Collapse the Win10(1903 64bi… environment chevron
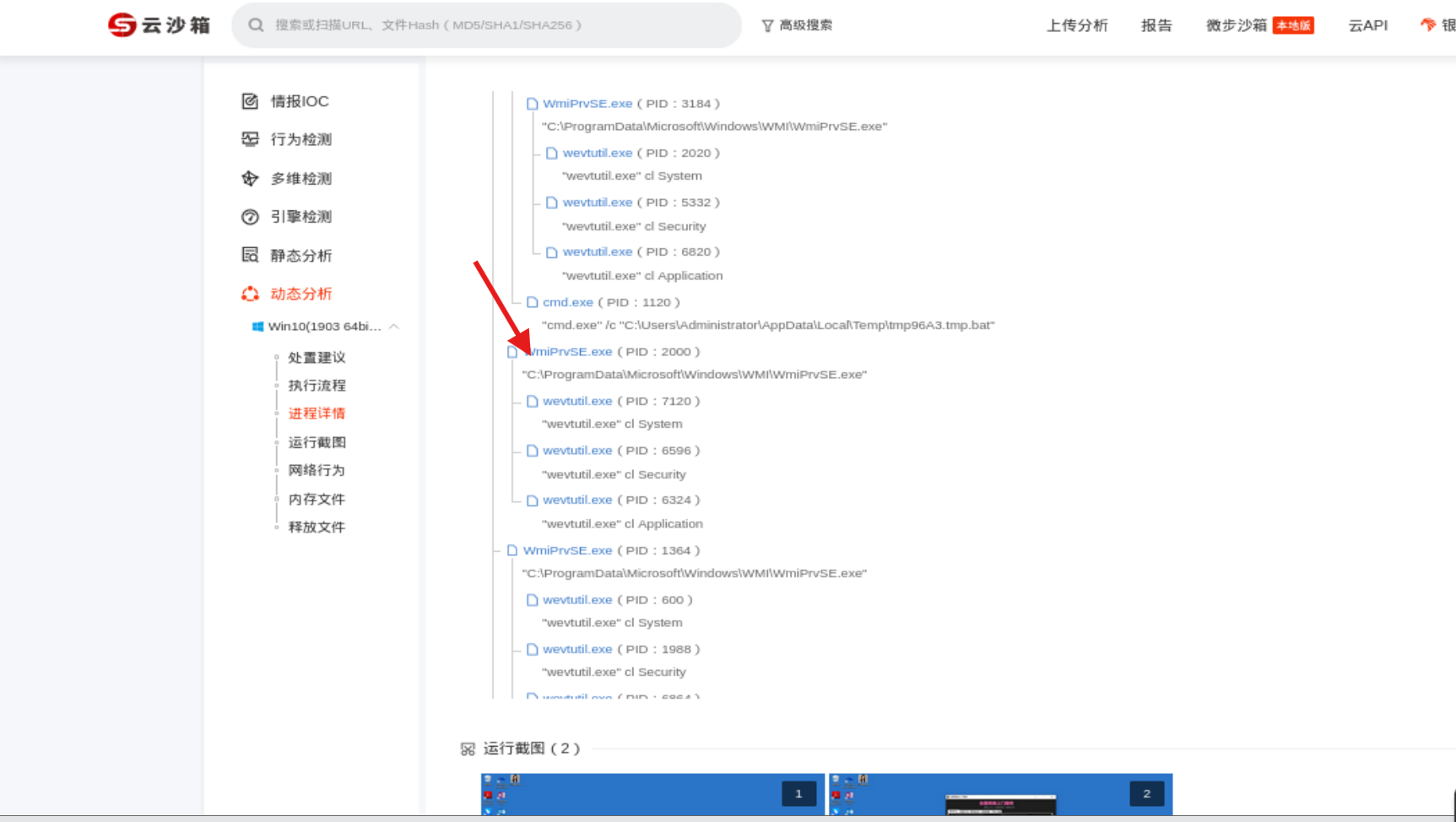Image resolution: width=1456 pixels, height=822 pixels. [394, 327]
